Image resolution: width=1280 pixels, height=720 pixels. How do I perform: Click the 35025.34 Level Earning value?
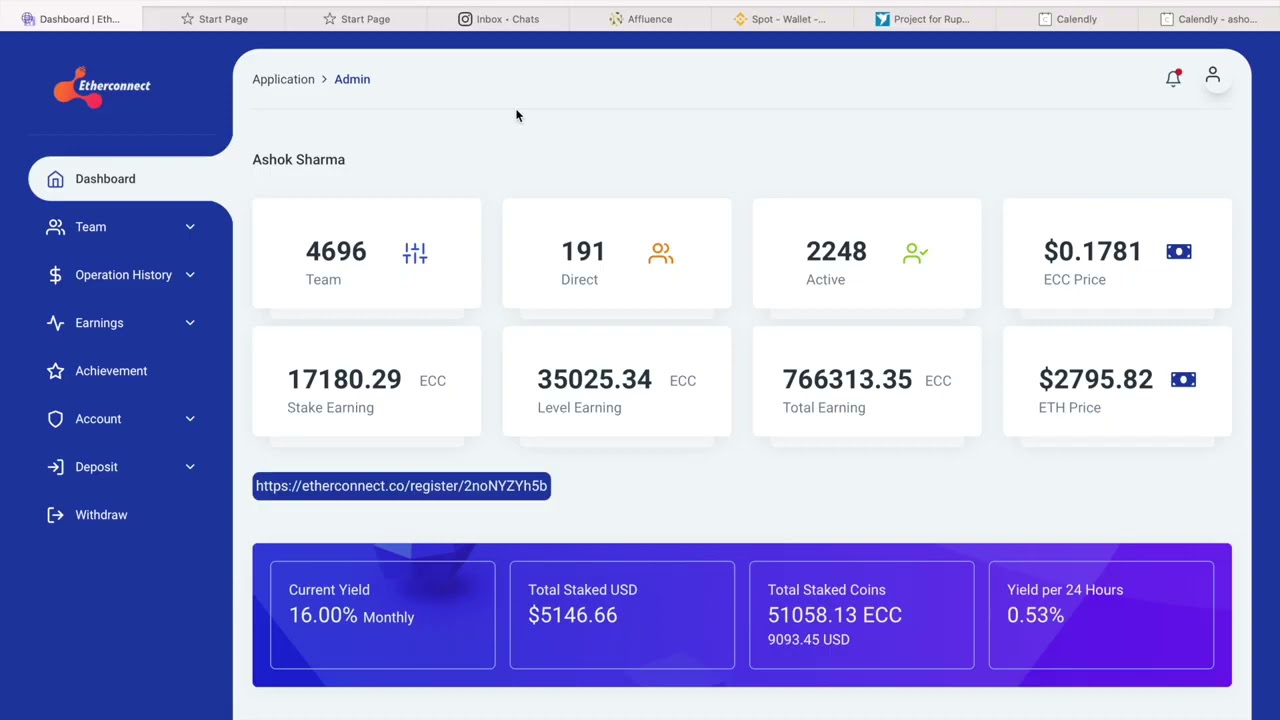594,379
